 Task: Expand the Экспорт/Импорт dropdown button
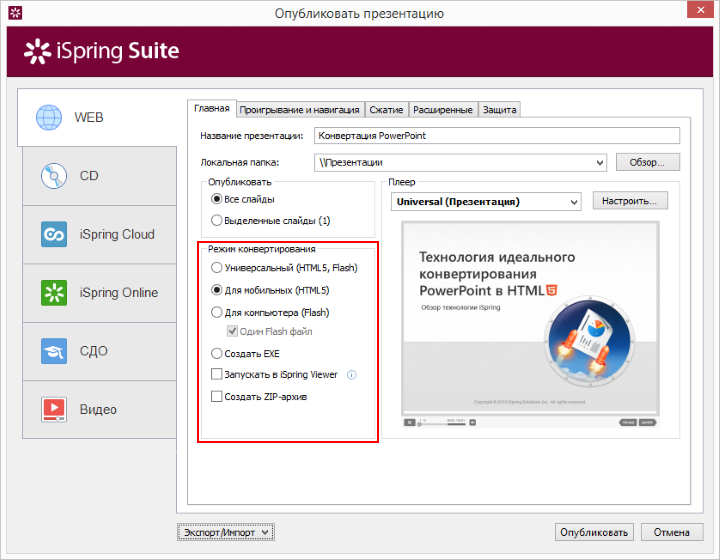(x=226, y=532)
